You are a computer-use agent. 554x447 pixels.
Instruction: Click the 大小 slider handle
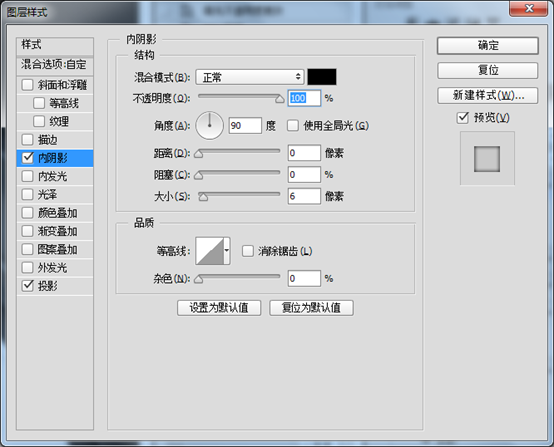click(203, 197)
